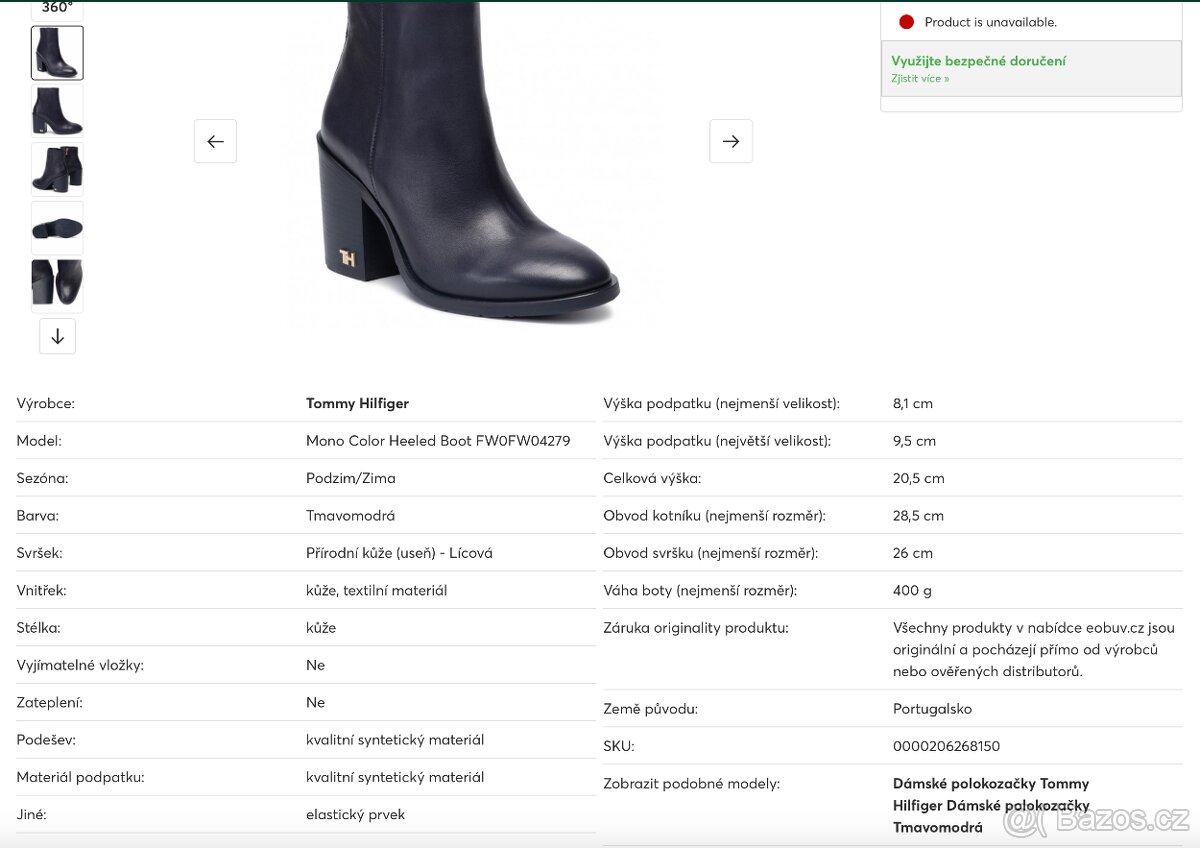1200x848 pixels.
Task: Go to the previous product image
Action: pos(215,141)
